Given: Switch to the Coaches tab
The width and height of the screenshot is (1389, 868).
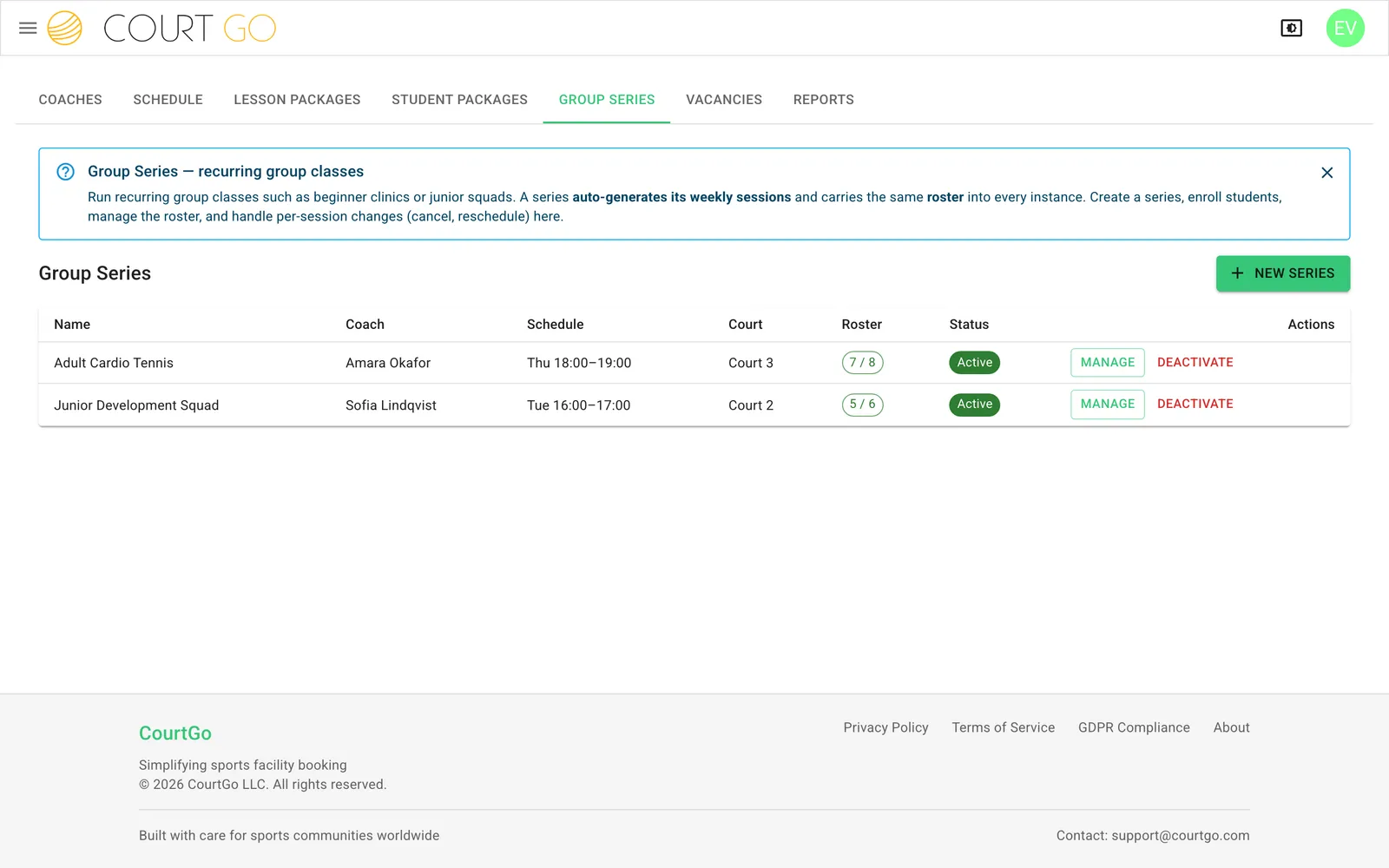Looking at the screenshot, I should pos(70,100).
